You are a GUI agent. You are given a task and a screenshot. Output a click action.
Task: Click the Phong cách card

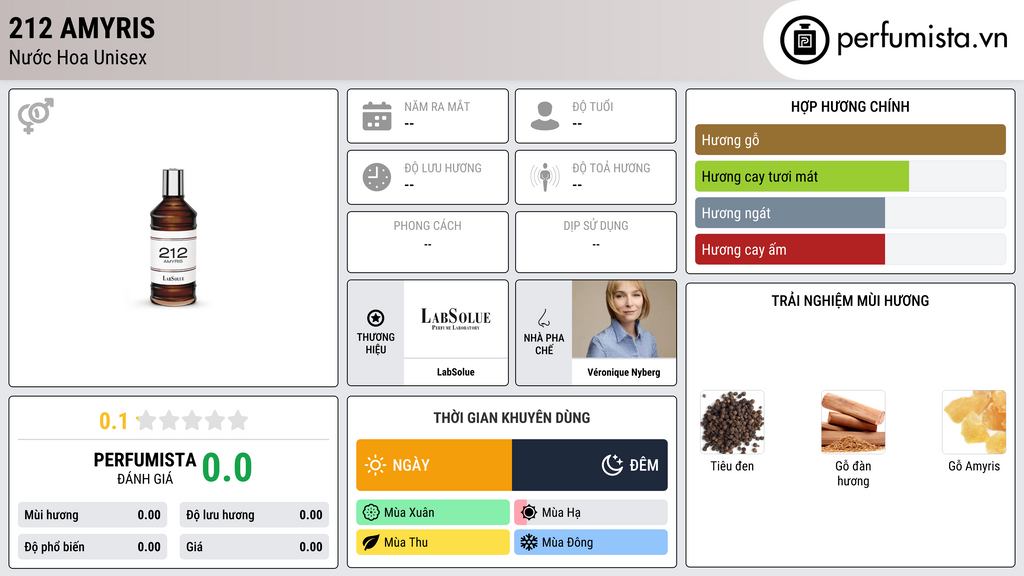coord(428,242)
